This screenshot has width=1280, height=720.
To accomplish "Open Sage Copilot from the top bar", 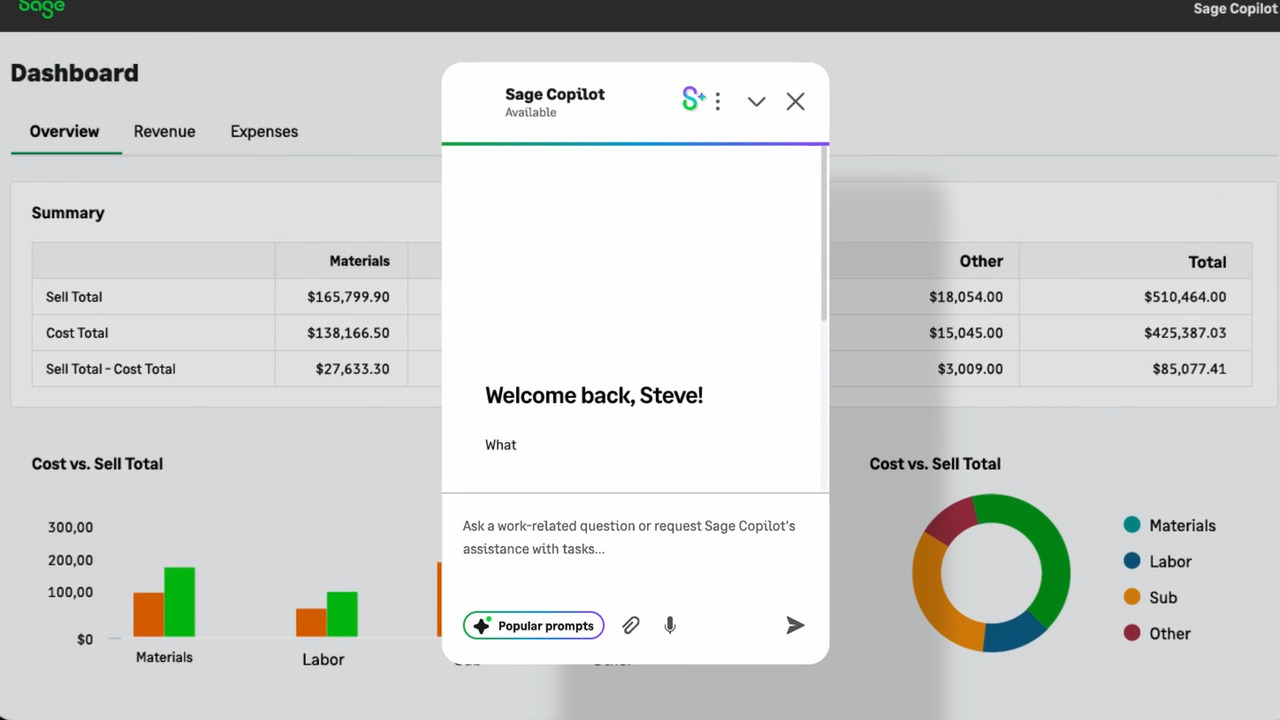I will pos(1235,9).
